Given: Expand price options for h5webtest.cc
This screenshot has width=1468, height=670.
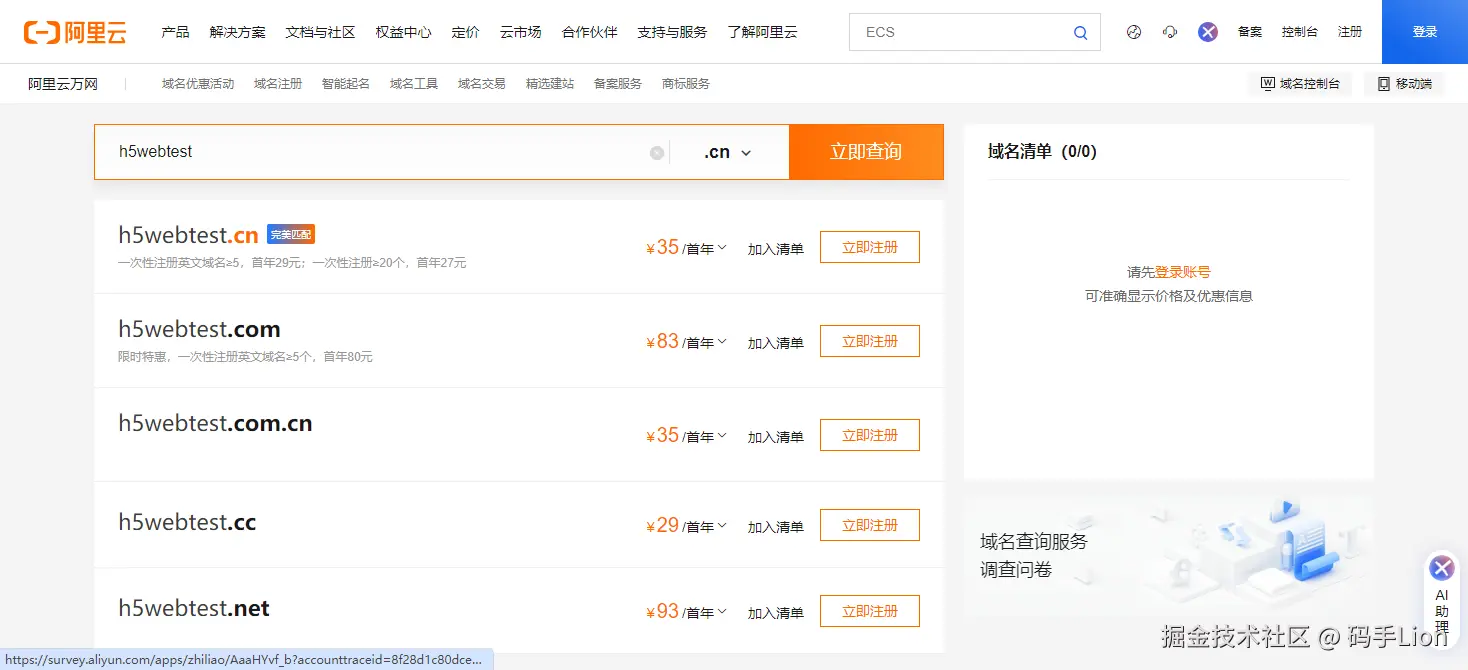Looking at the screenshot, I should [722, 525].
